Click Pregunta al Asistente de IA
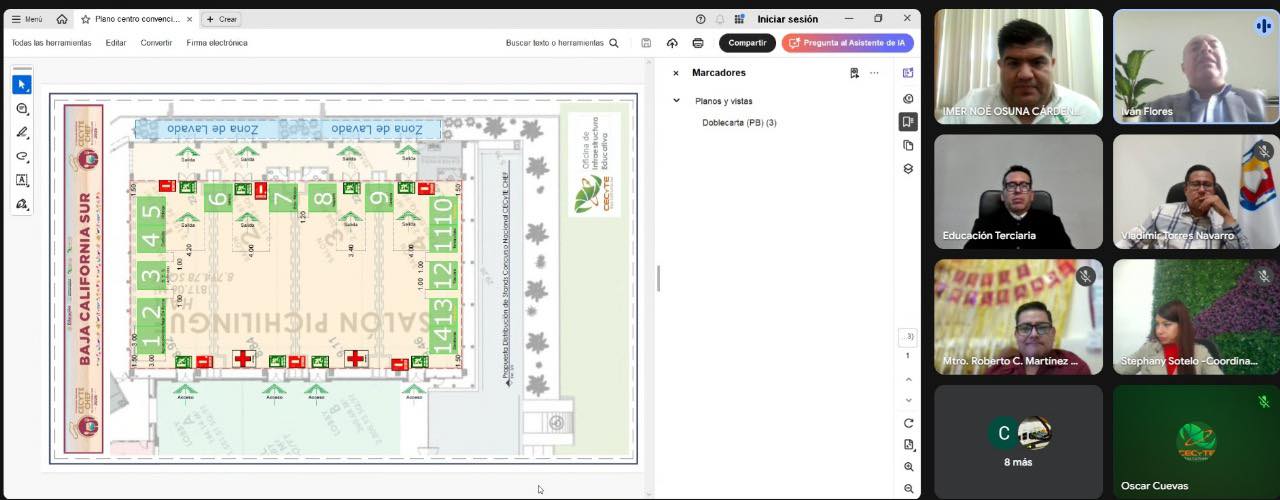Viewport: 1280px width, 500px height. pyautogui.click(x=847, y=43)
